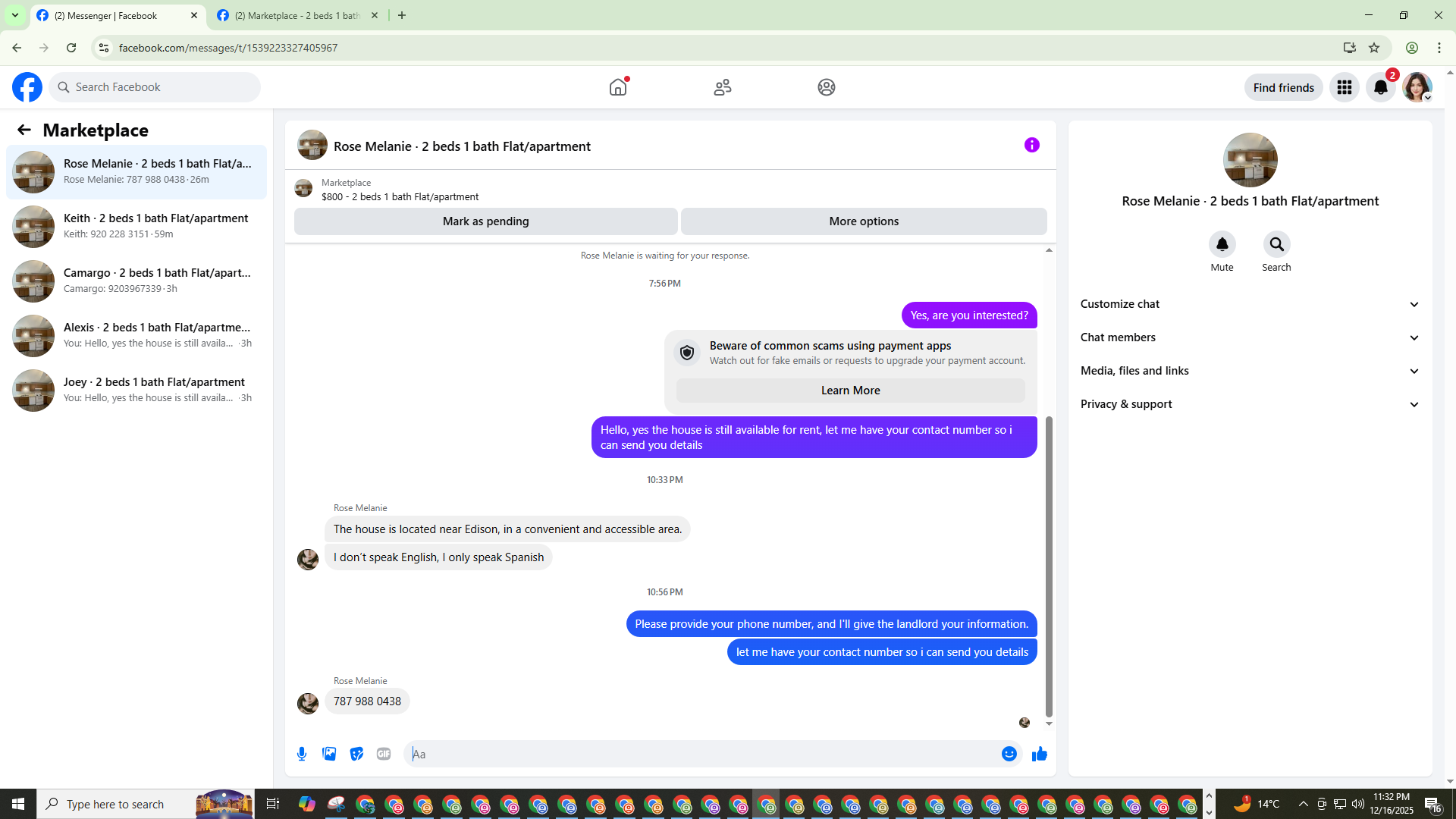Open the Keith conversation
Screen dimensions: 1456x819
tap(136, 227)
